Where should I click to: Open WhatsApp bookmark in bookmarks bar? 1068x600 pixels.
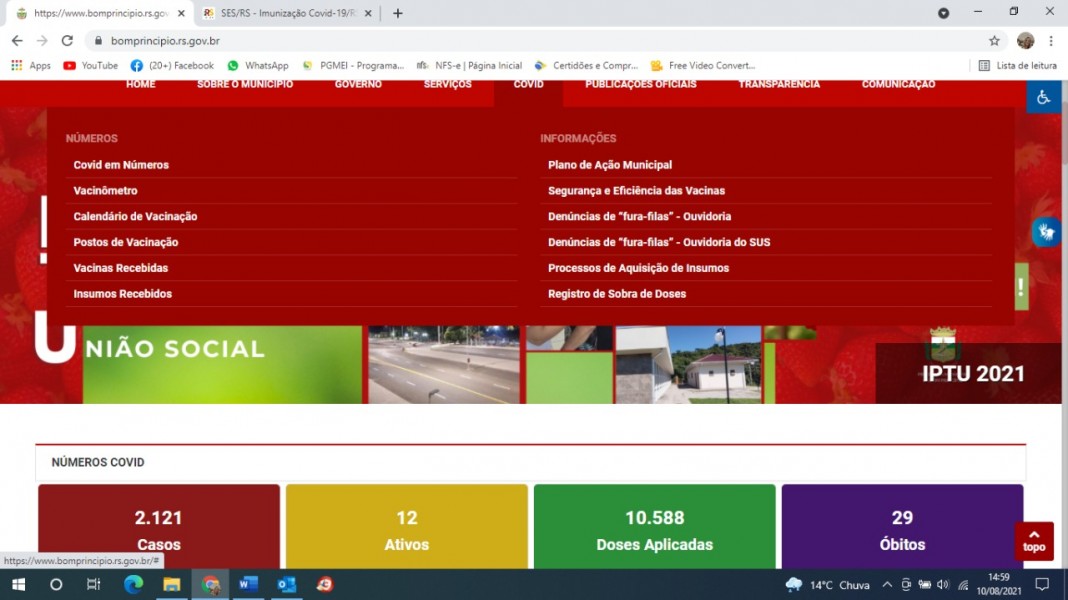257,65
